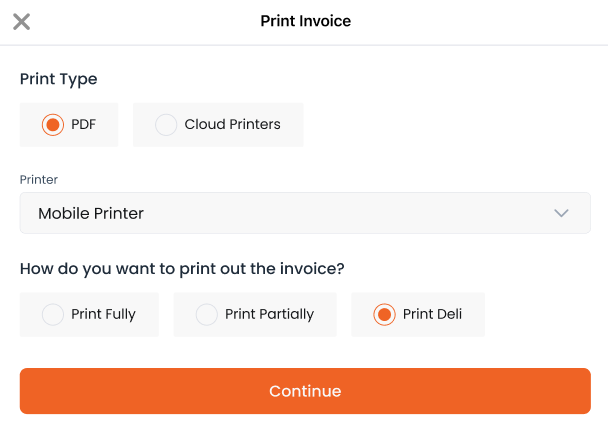
Task: Click the Continue button
Action: pos(305,391)
